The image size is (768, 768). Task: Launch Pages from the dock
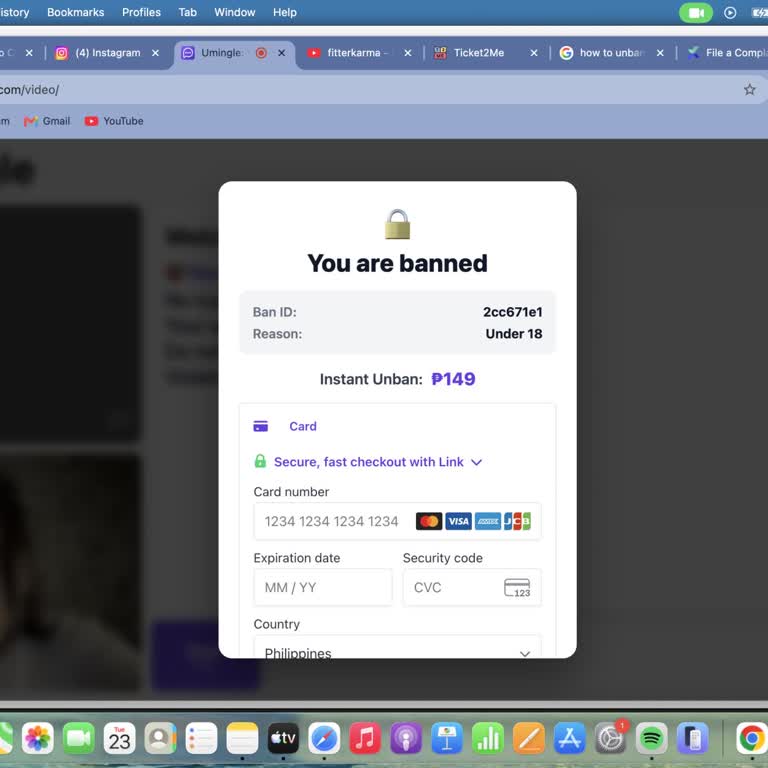pyautogui.click(x=529, y=738)
